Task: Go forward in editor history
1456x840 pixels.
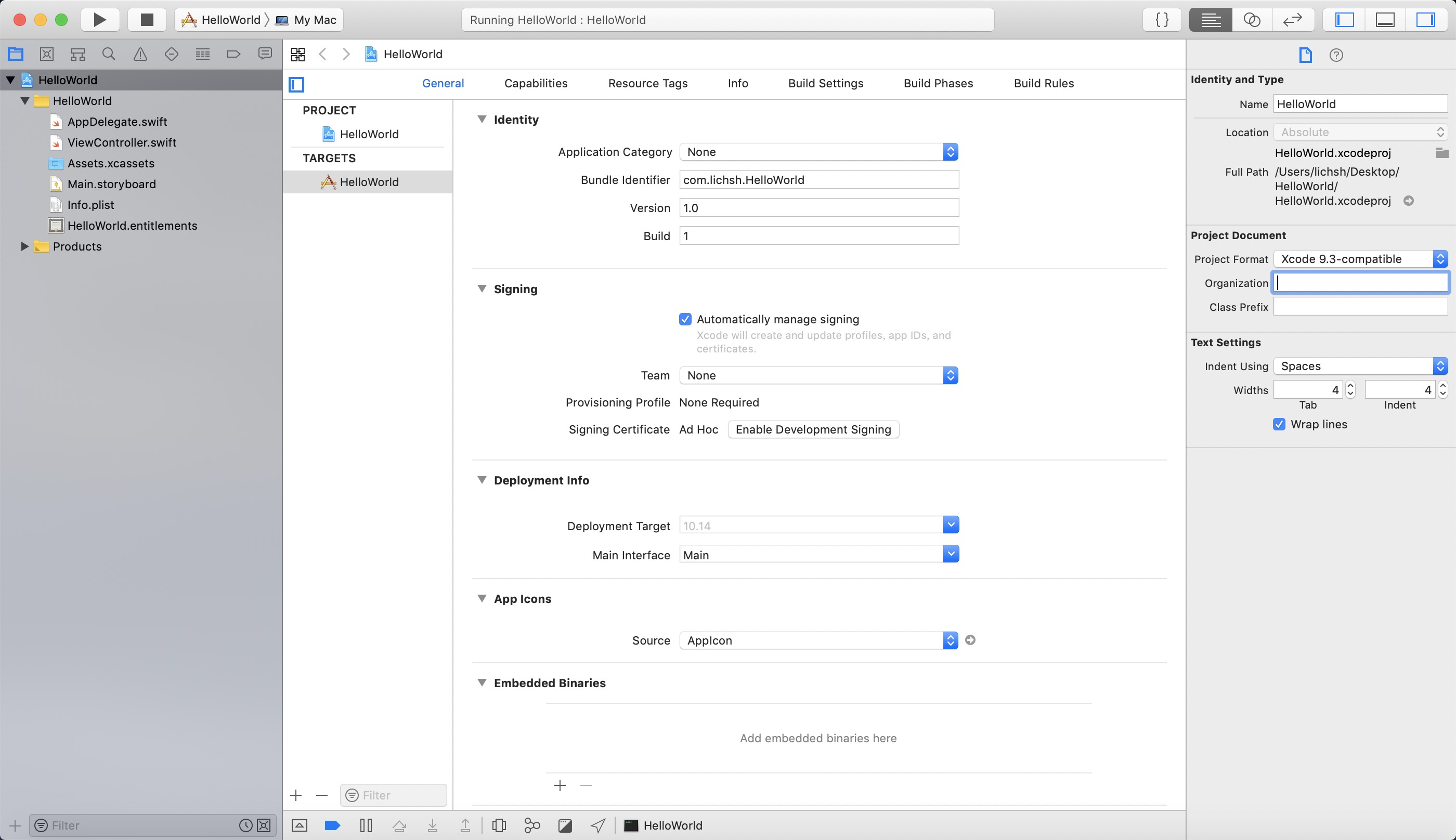Action: point(346,54)
